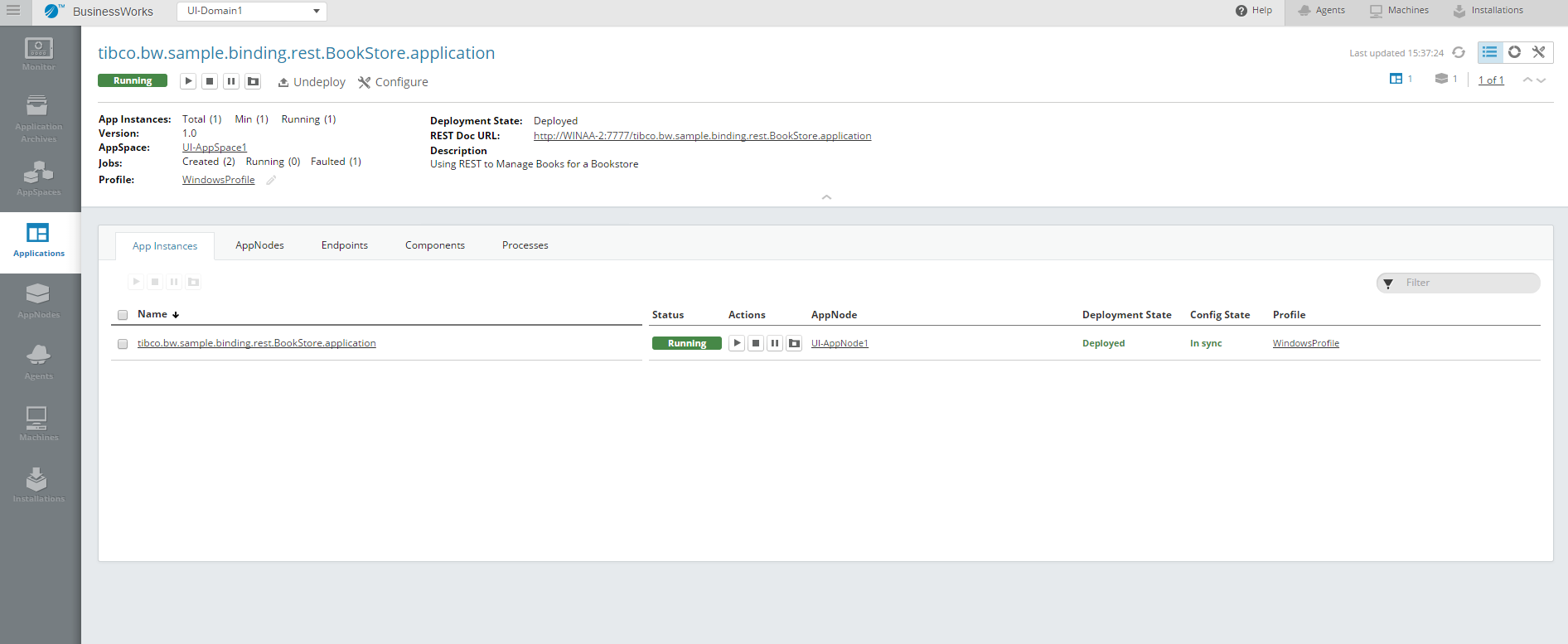Image resolution: width=1568 pixels, height=644 pixels.
Task: Open the wrench-and-screwdriver tools view
Action: pyautogui.click(x=1539, y=52)
